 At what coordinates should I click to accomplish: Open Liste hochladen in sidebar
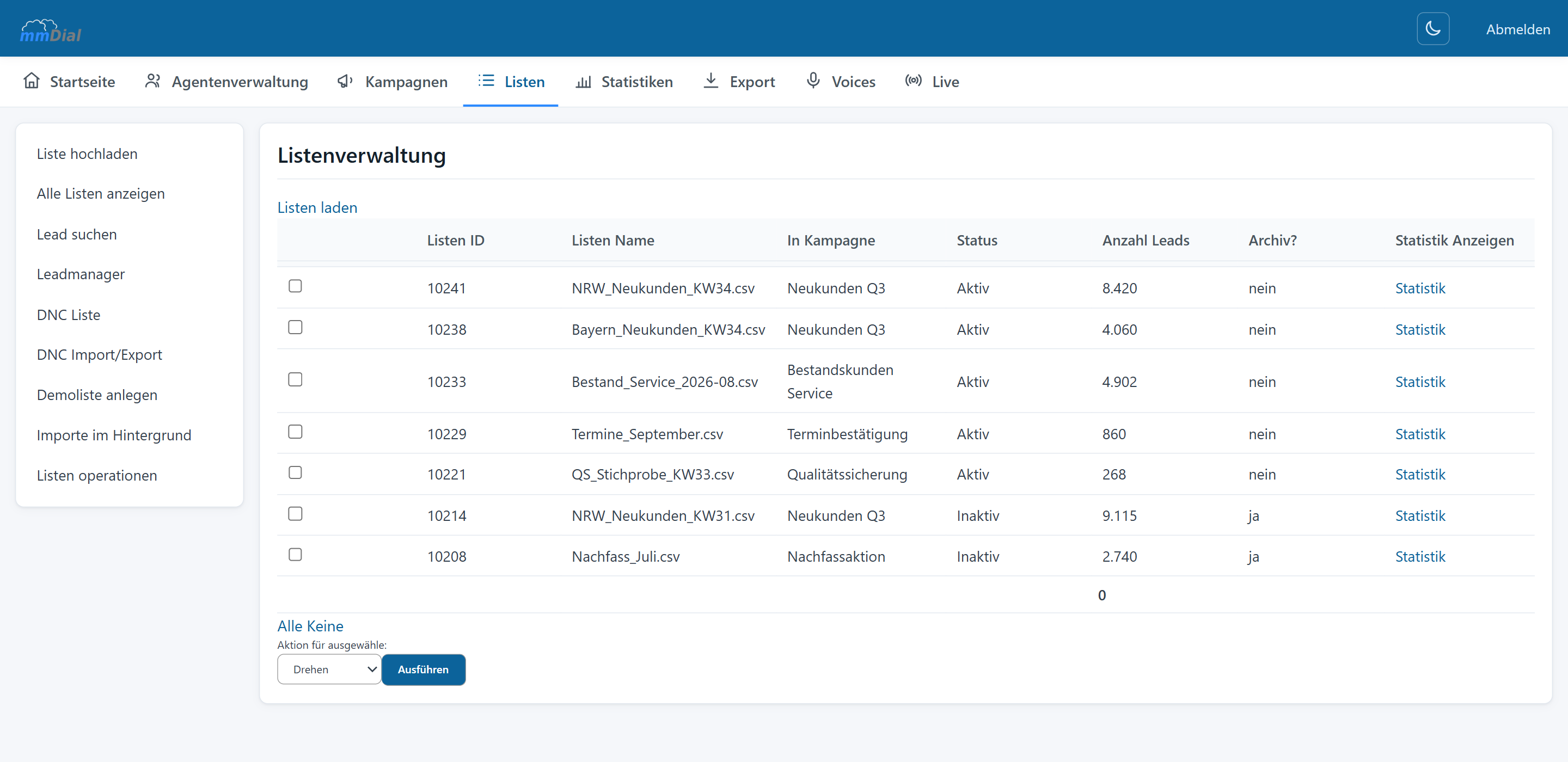coord(87,154)
